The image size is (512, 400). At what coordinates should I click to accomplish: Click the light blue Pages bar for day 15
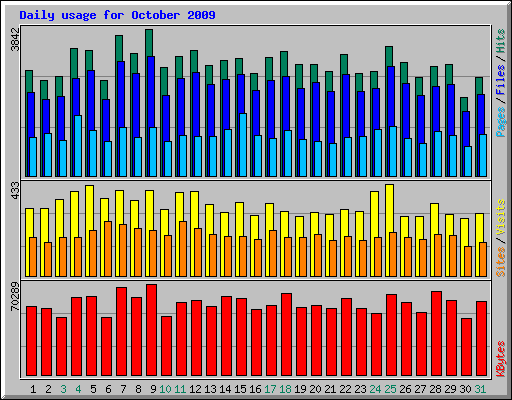(243, 145)
